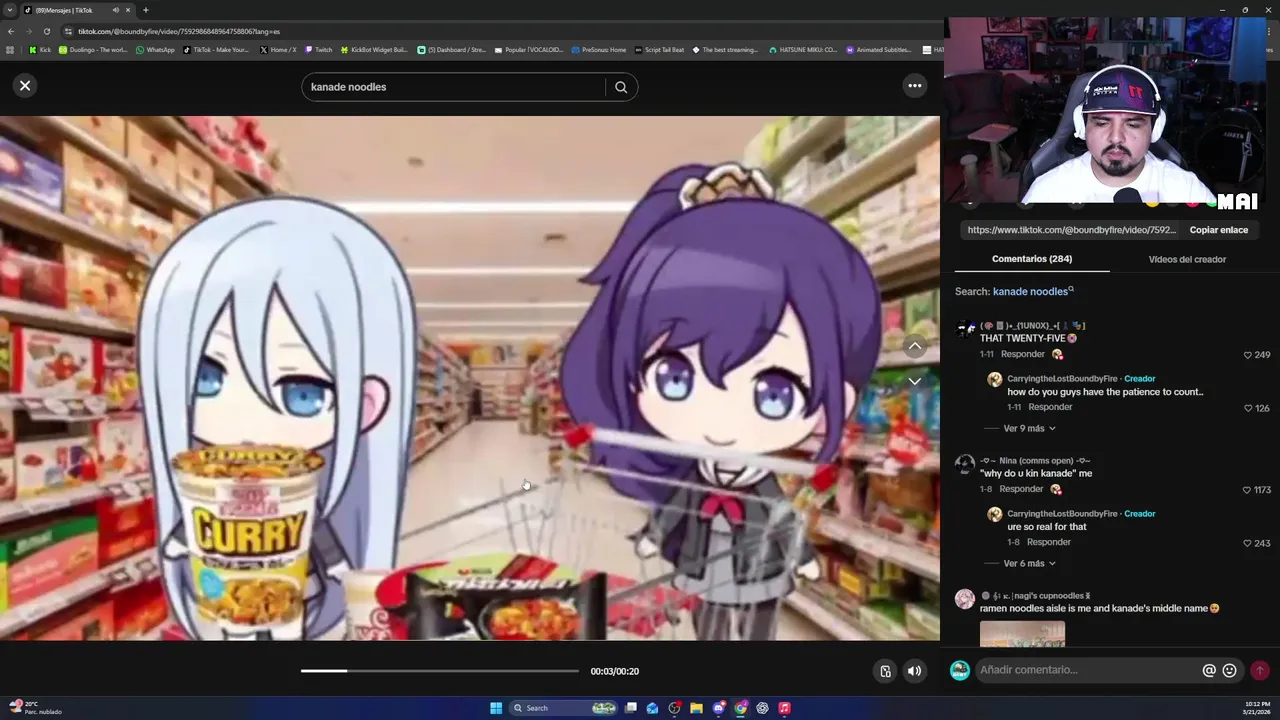Open File Explorer from the taskbar

point(697,708)
